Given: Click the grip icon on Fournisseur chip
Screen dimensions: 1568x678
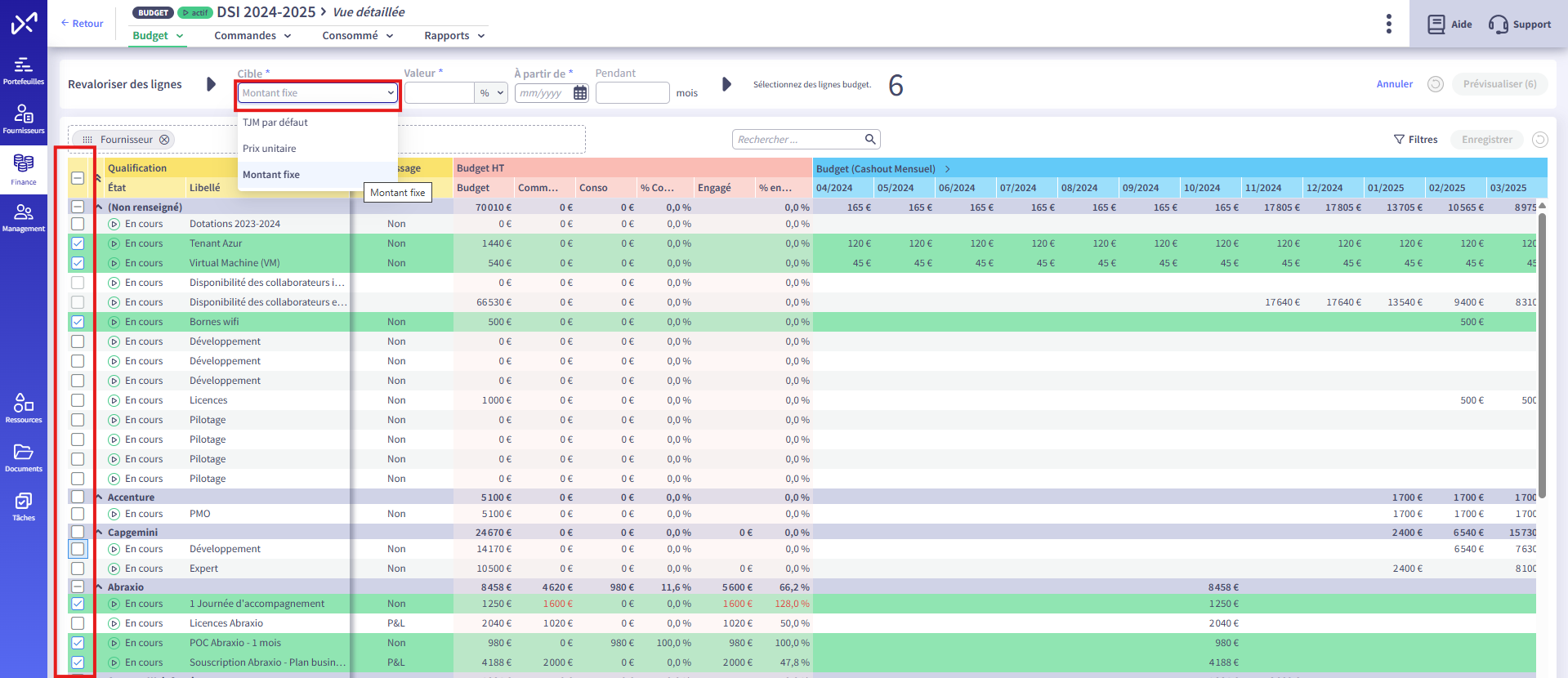Looking at the screenshot, I should tap(87, 140).
